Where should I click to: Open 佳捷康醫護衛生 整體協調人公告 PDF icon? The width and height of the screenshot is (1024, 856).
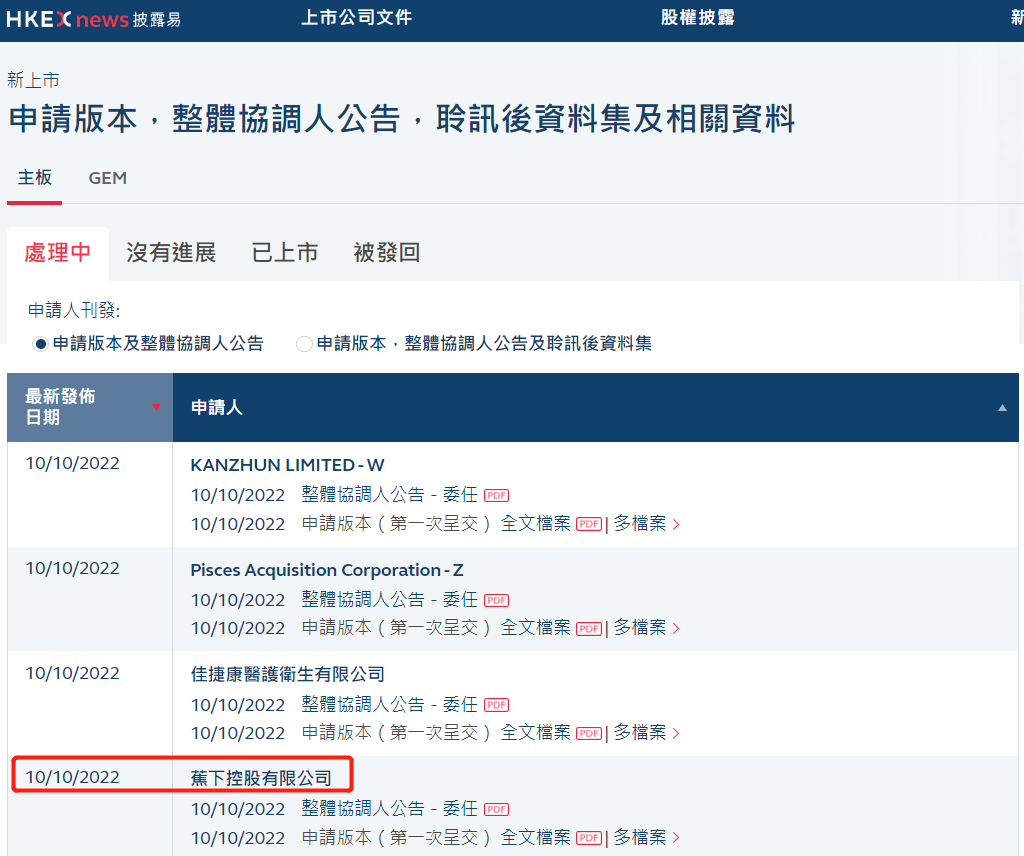496,705
